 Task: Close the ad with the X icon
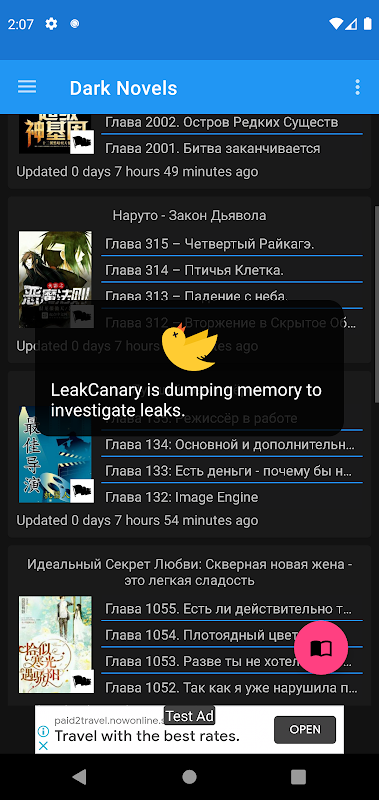coord(44,745)
